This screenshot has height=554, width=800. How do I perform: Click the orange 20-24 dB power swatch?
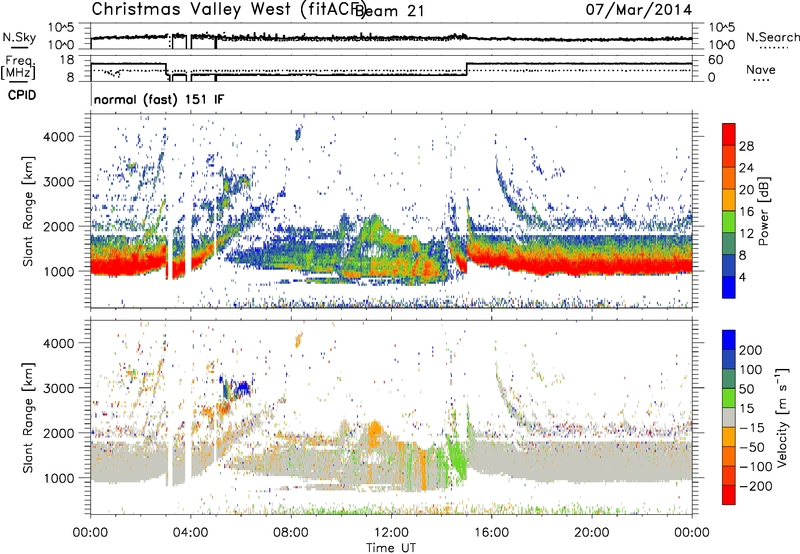(729, 179)
